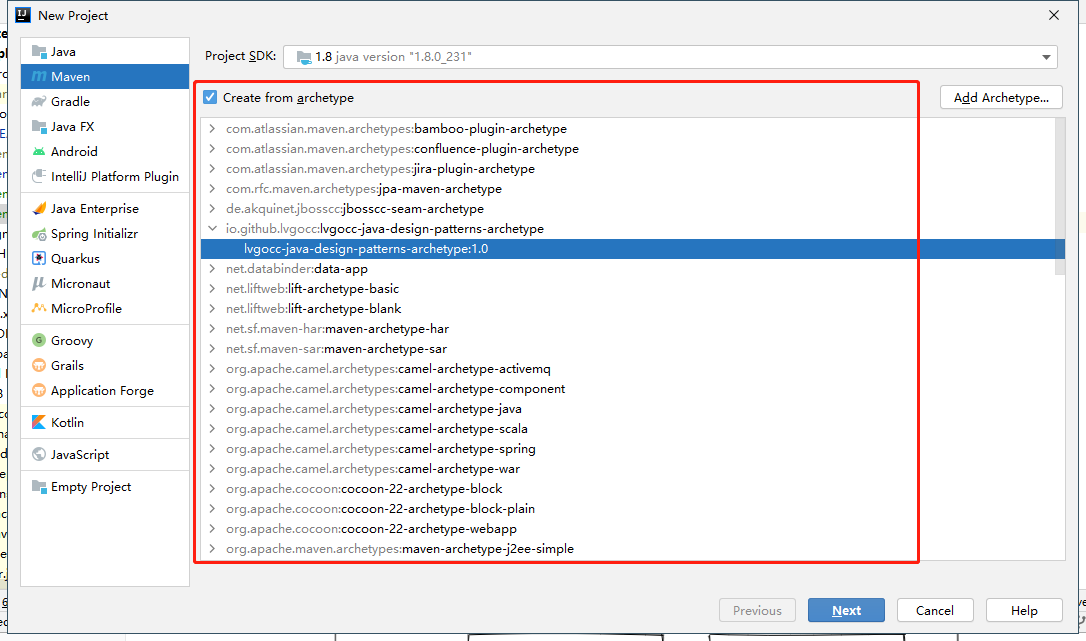
Task: Click the Spring Initializr leaf icon
Action: [x=39, y=234]
